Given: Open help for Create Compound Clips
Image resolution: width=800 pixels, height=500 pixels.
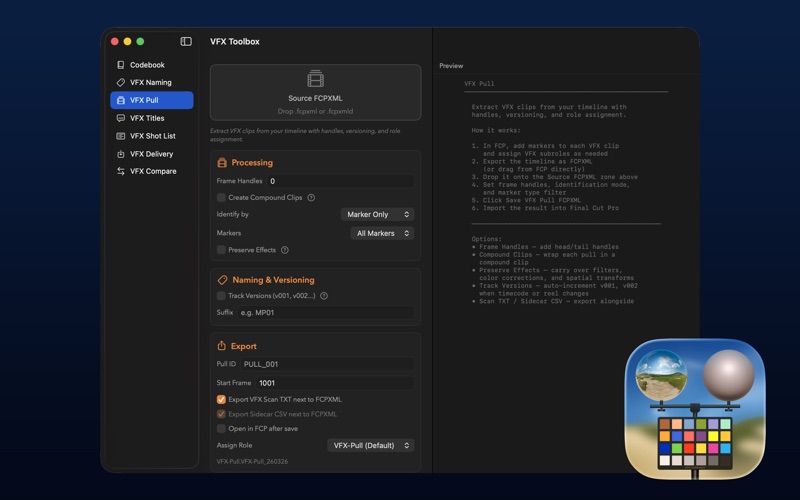Looking at the screenshot, I should 311,197.
